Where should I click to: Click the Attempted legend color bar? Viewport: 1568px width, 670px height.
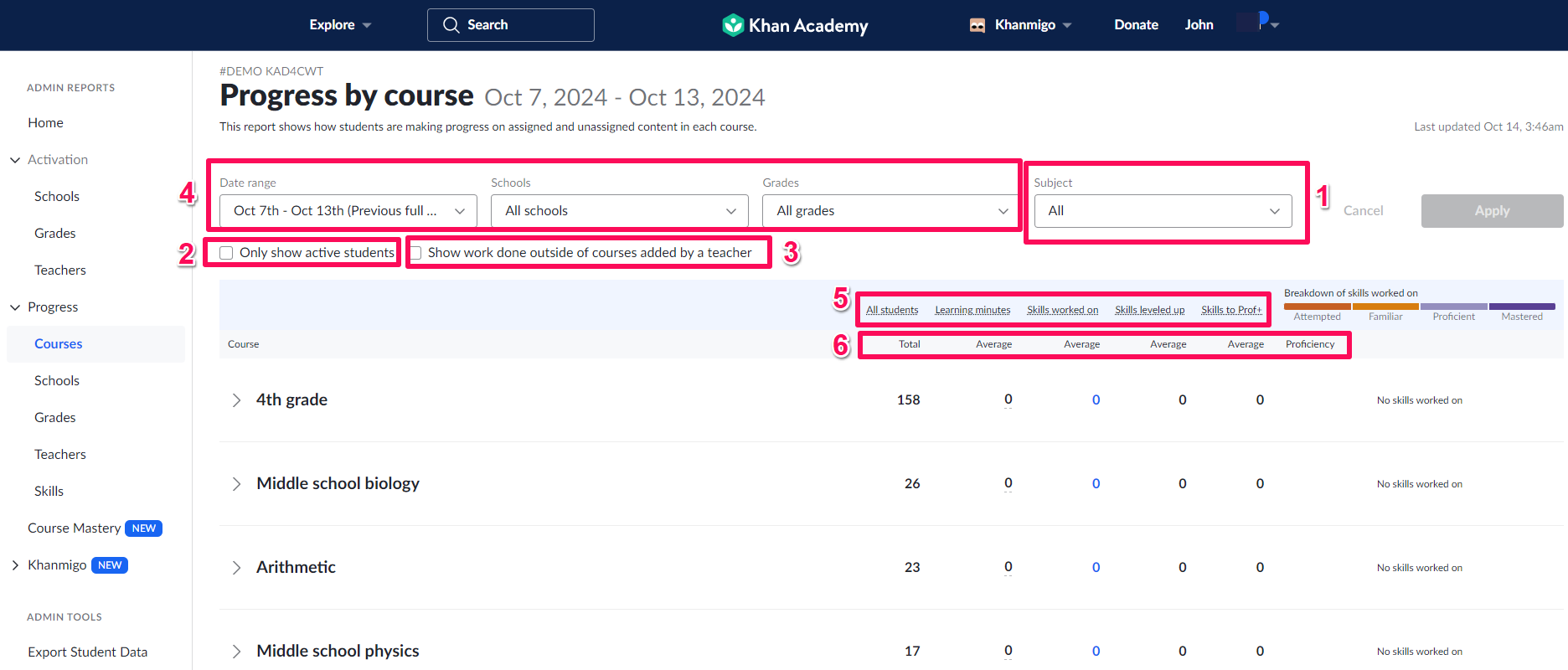point(1317,307)
